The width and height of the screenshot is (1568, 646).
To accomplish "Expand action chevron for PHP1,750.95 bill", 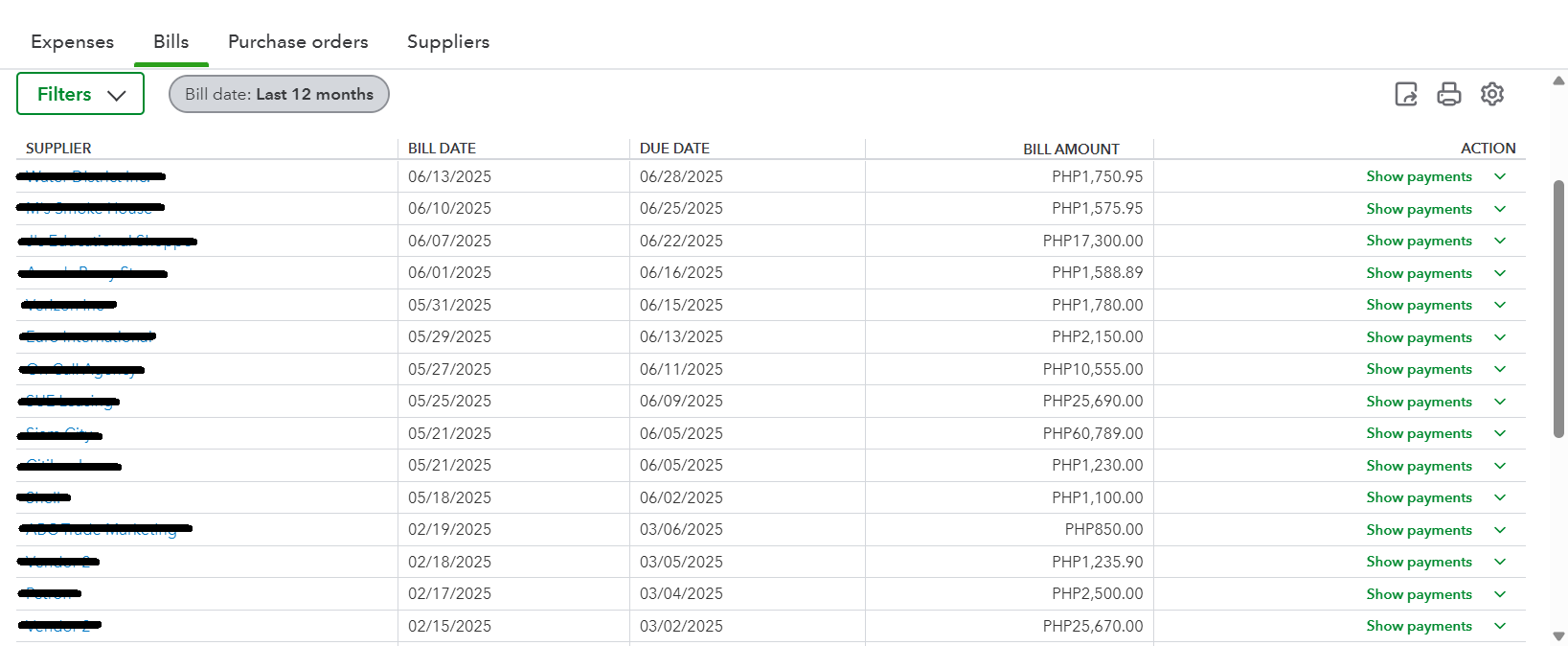I will click(1500, 176).
